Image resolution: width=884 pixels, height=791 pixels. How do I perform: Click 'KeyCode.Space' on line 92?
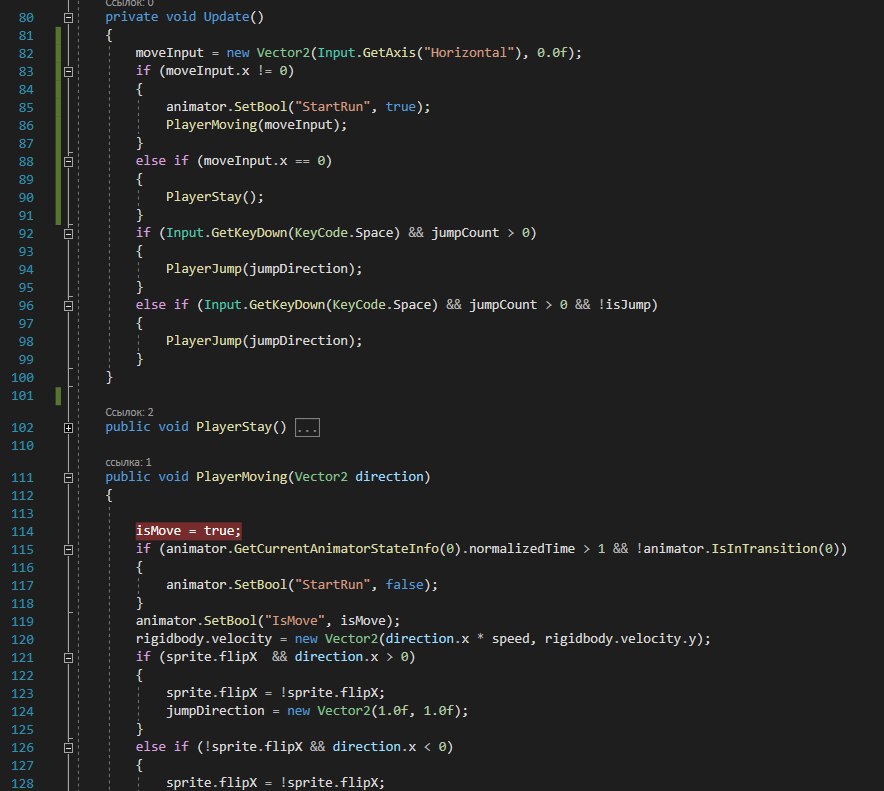click(343, 232)
